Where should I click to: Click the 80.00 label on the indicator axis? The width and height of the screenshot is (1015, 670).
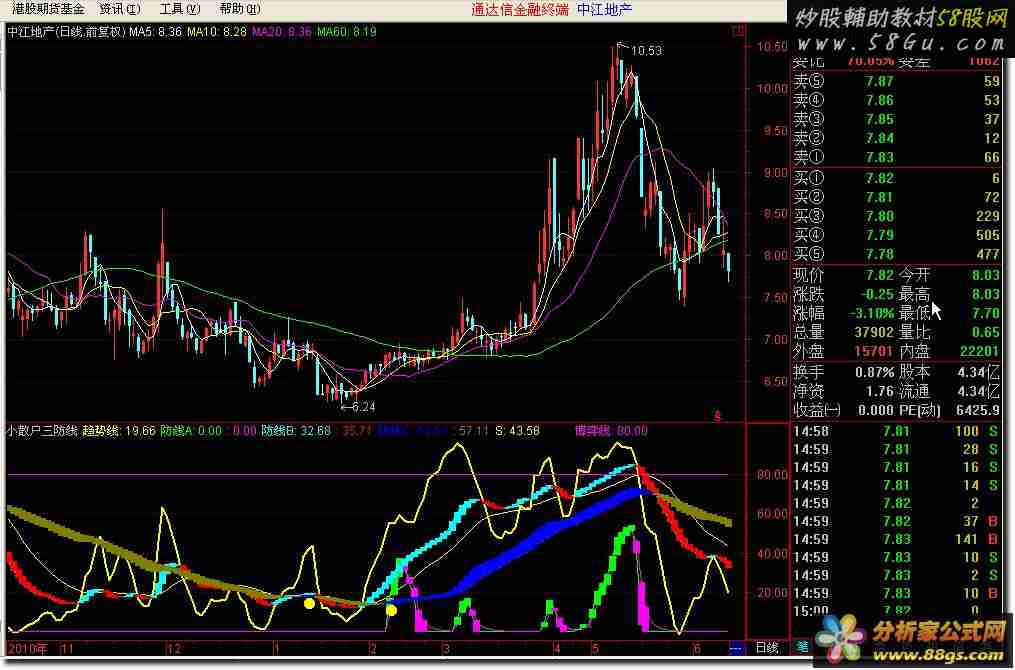click(x=771, y=475)
